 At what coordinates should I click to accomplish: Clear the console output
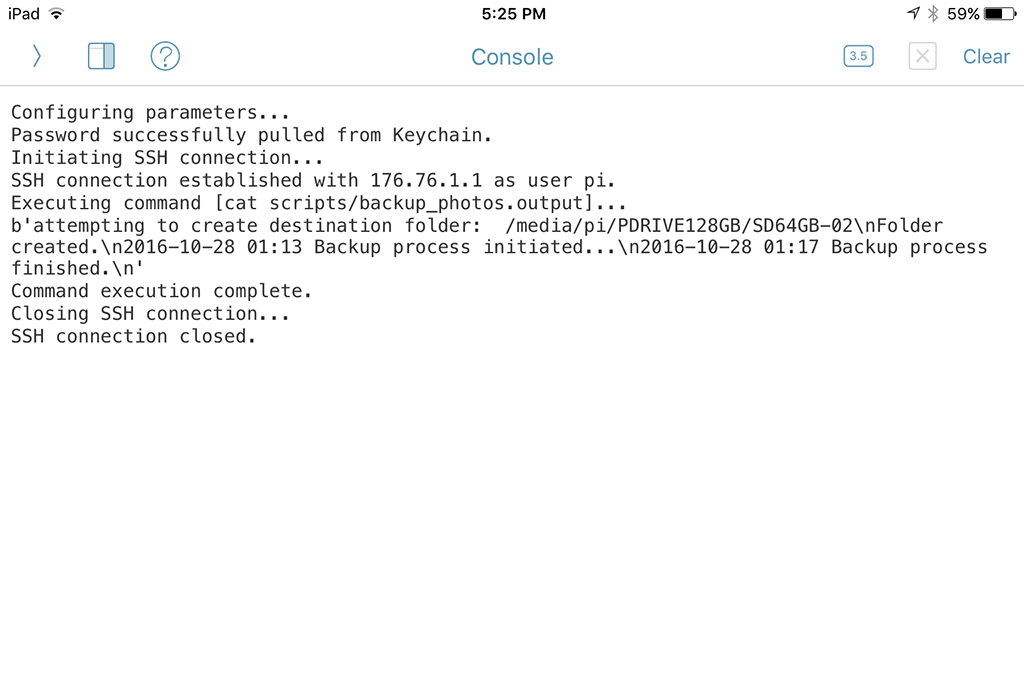pyautogui.click(x=986, y=57)
